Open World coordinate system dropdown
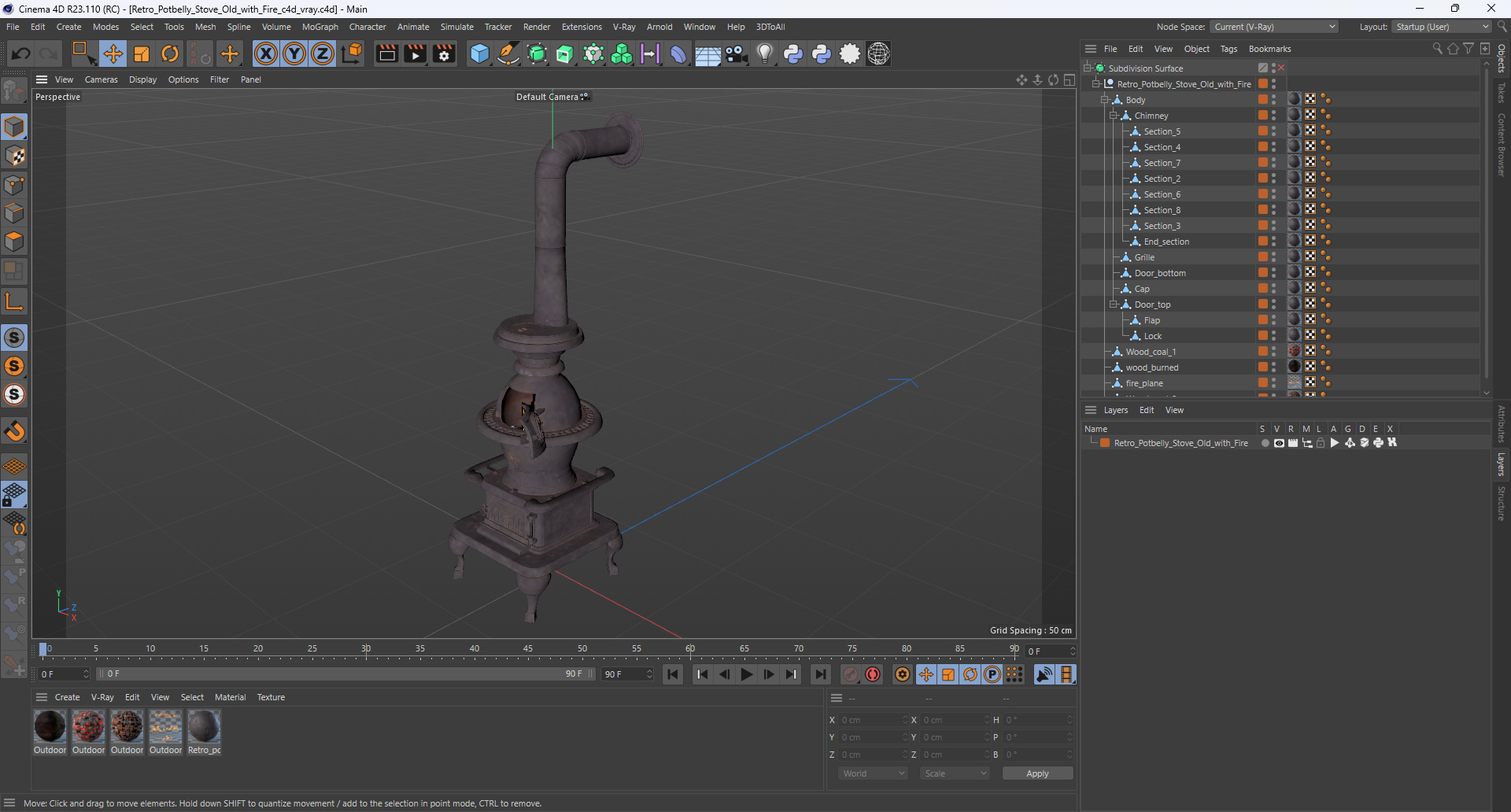 (x=873, y=773)
